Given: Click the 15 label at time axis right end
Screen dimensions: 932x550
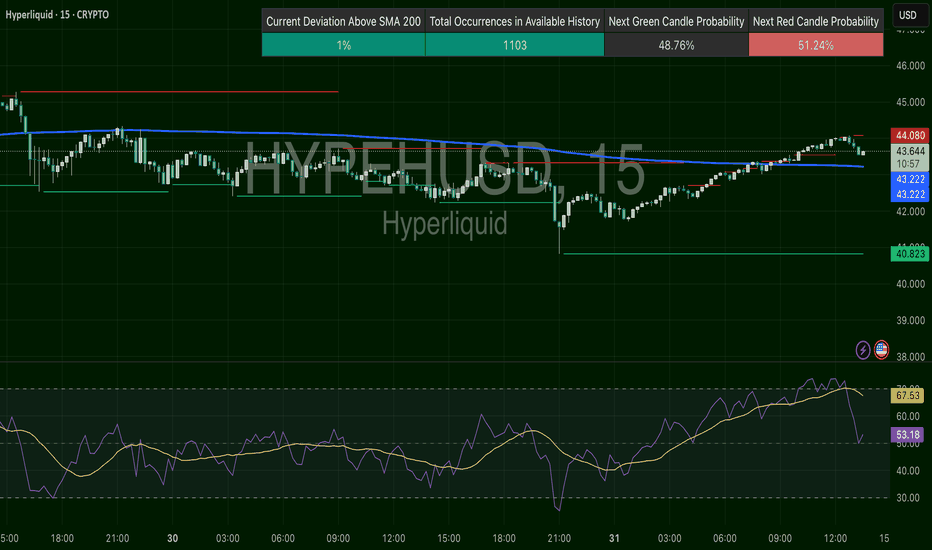Looking at the screenshot, I should coord(884,538).
